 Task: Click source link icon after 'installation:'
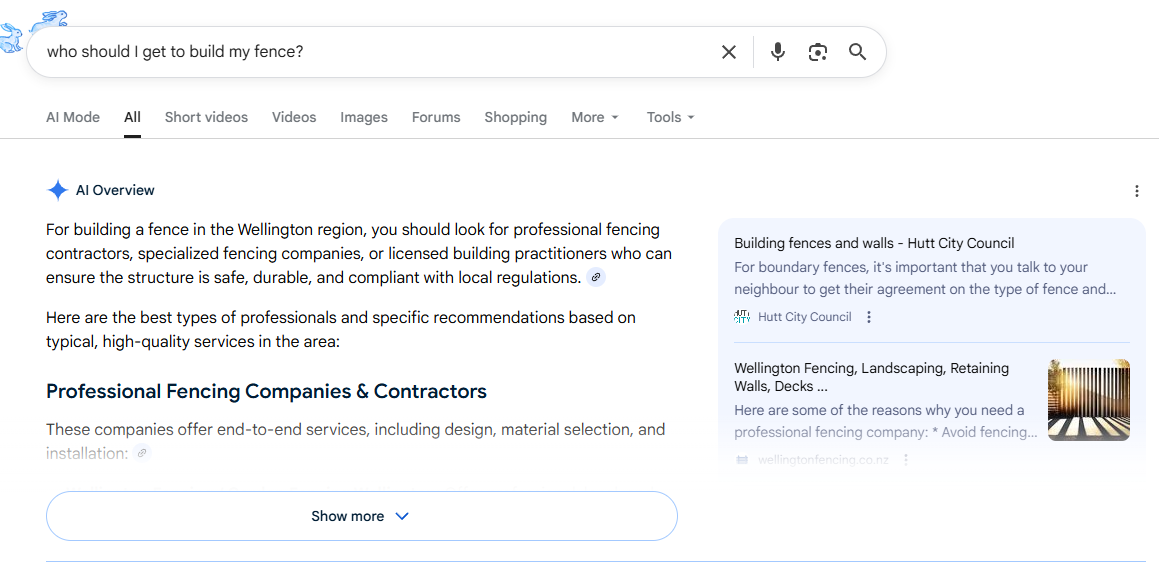coord(142,453)
